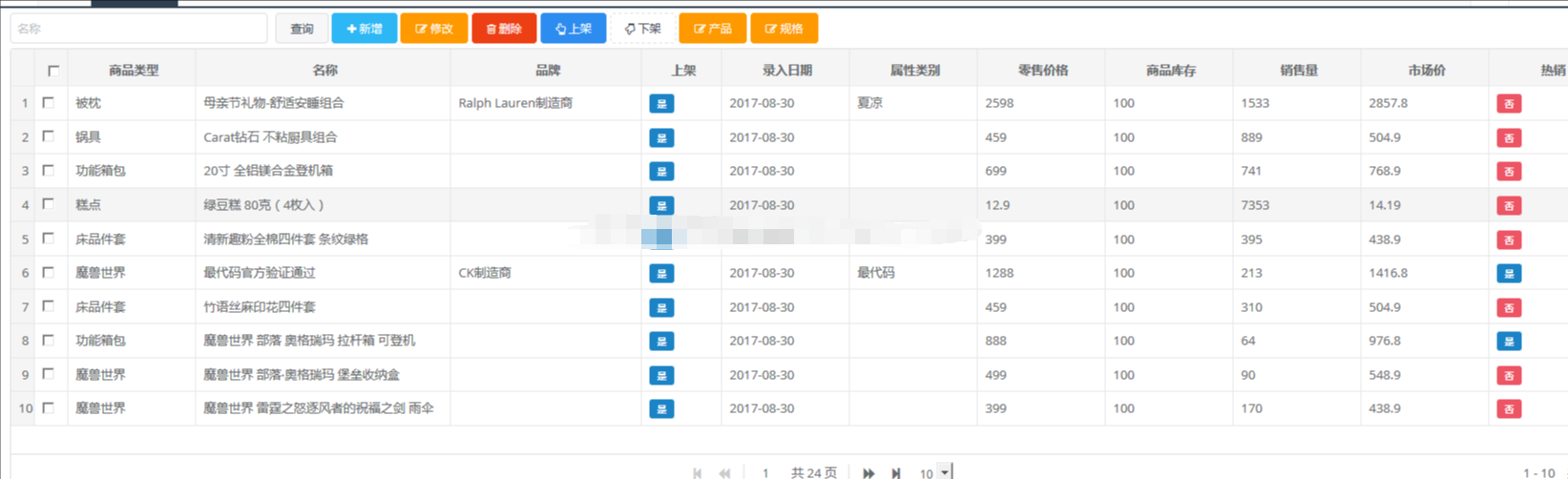Click the 查询 search button
Image resolution: width=1568 pixels, height=479 pixels.
pos(302,29)
